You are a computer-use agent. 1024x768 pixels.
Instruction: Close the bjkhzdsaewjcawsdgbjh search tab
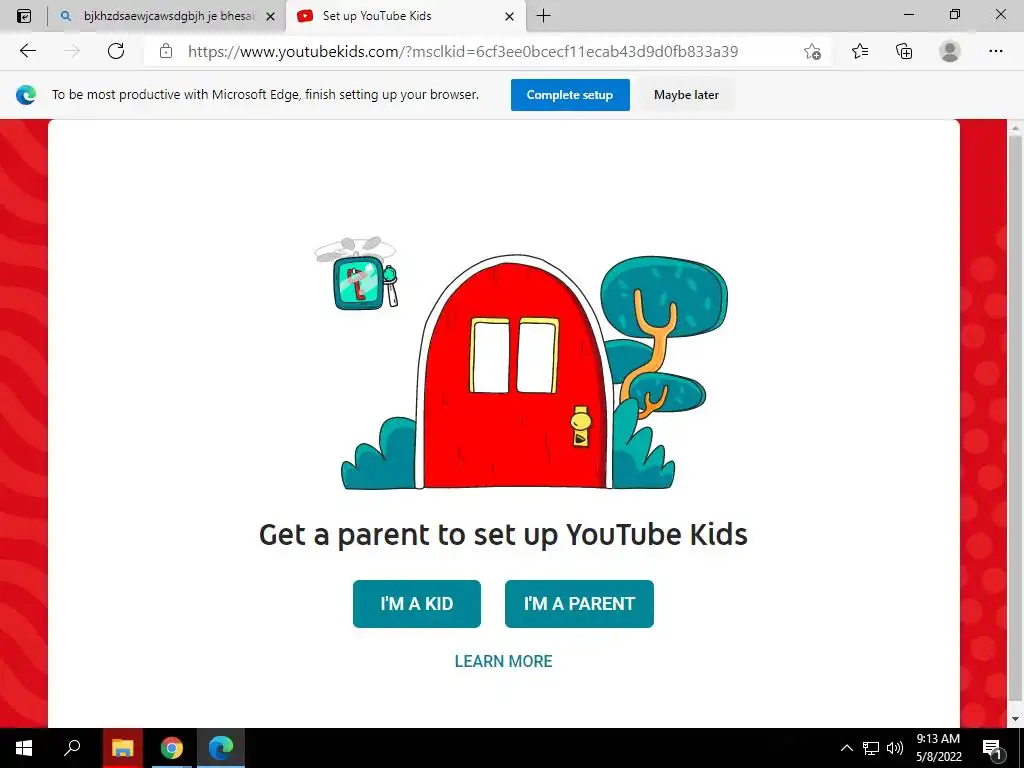tap(270, 16)
